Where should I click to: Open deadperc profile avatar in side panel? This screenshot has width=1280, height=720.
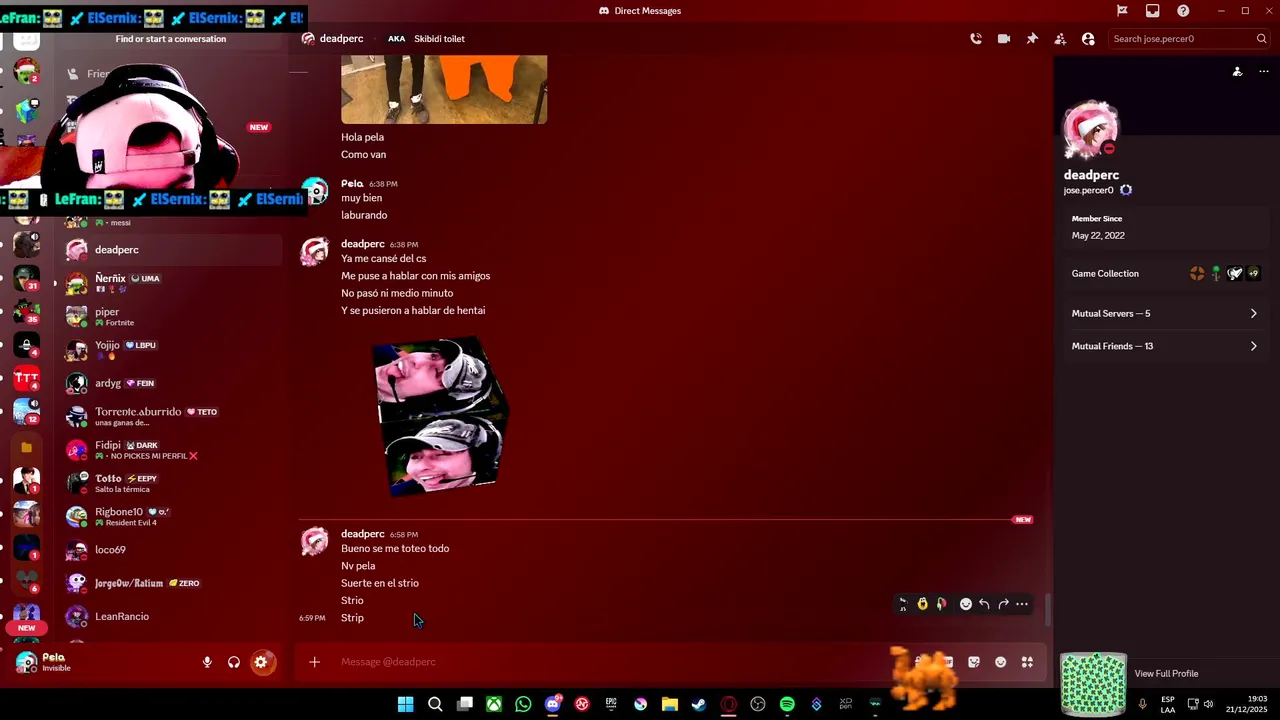[x=1090, y=129]
